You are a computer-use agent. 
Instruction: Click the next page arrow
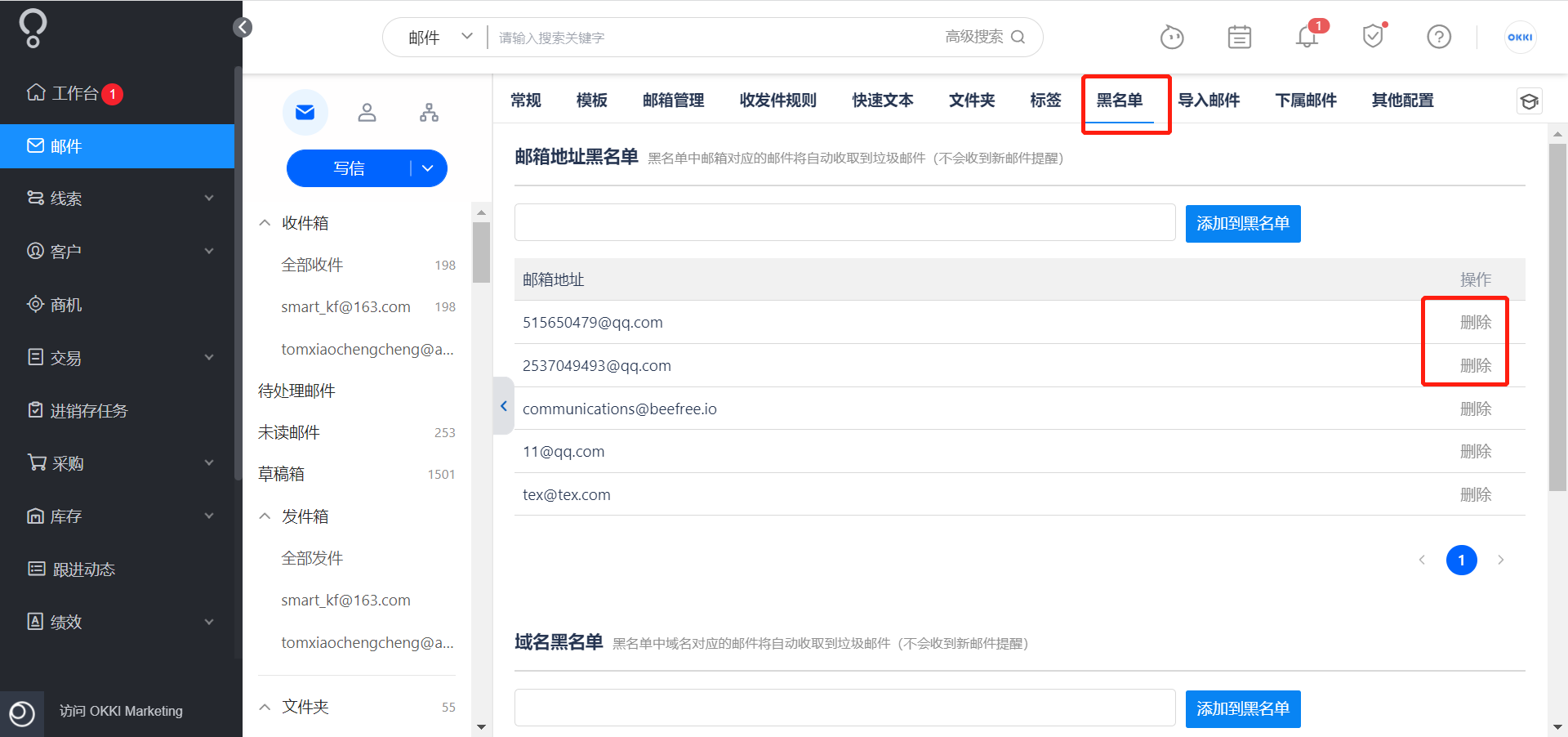tap(1500, 560)
